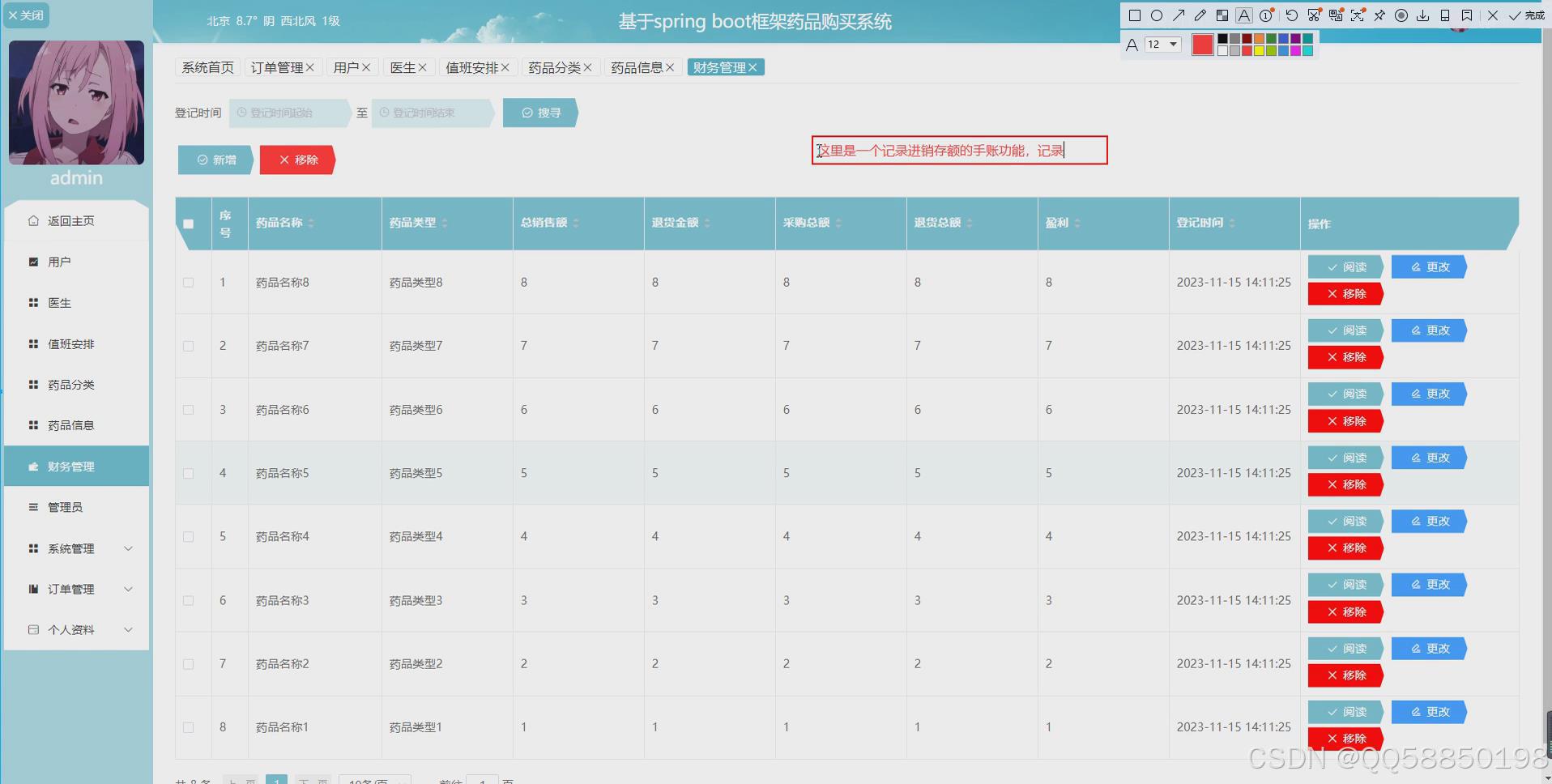
Task: Pin the screenshot to the screen
Action: [x=1379, y=15]
